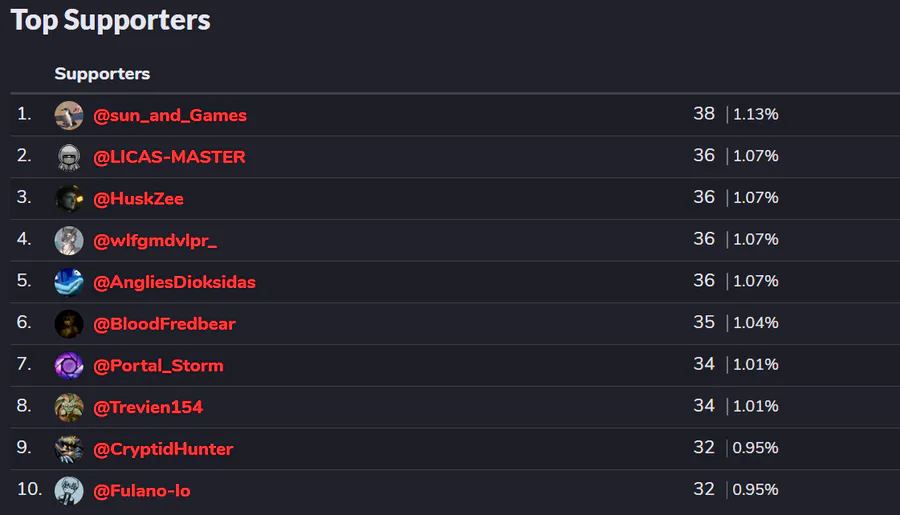The width and height of the screenshot is (900, 515).
Task: Open @sun_and_Games profile link
Action: [170, 115]
